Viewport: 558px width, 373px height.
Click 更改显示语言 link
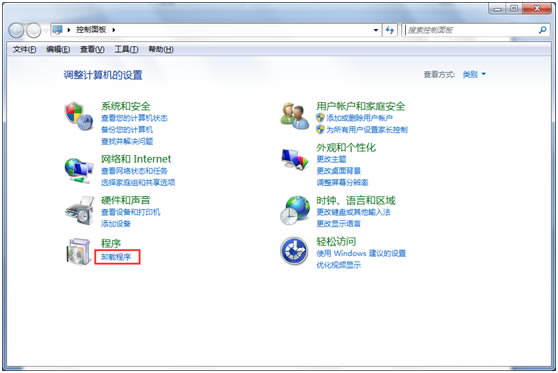click(x=338, y=224)
